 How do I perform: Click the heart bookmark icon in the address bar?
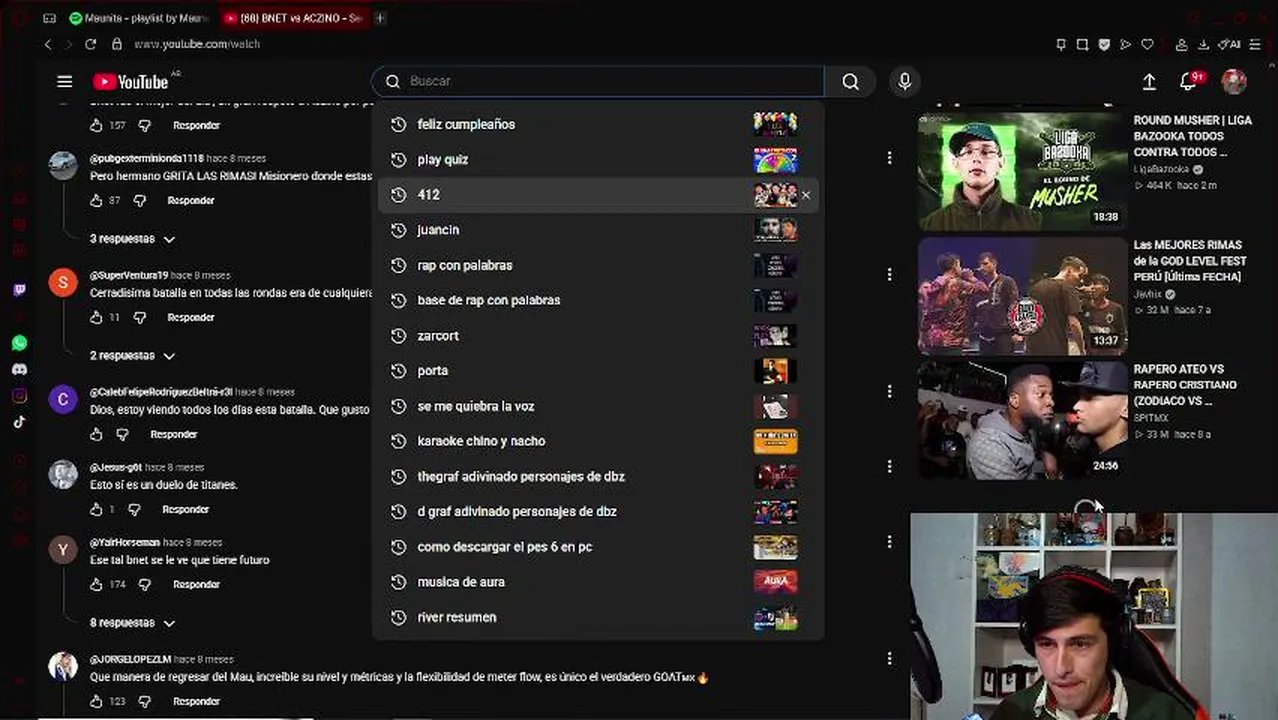click(x=1147, y=44)
